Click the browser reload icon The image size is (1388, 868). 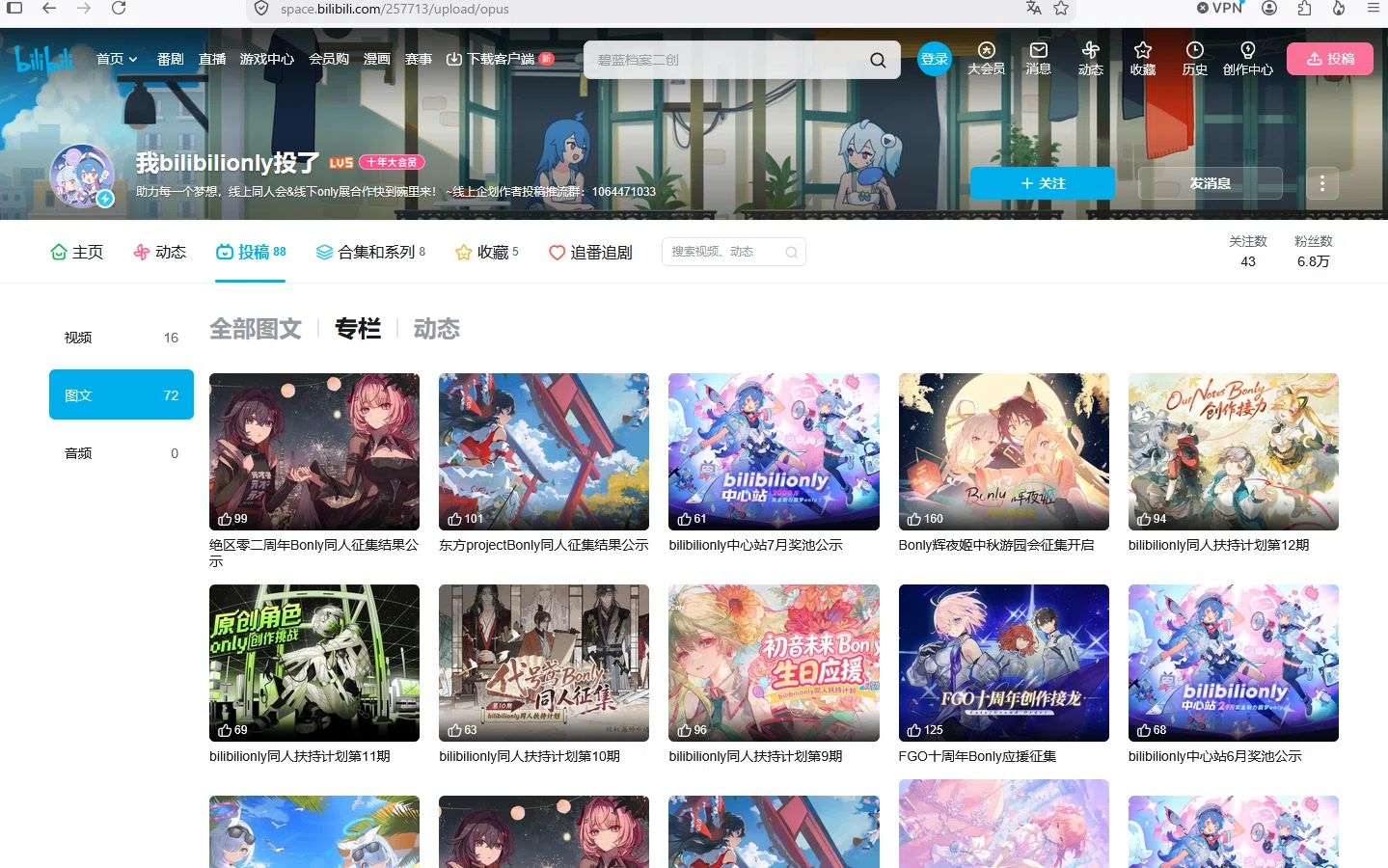(119, 9)
